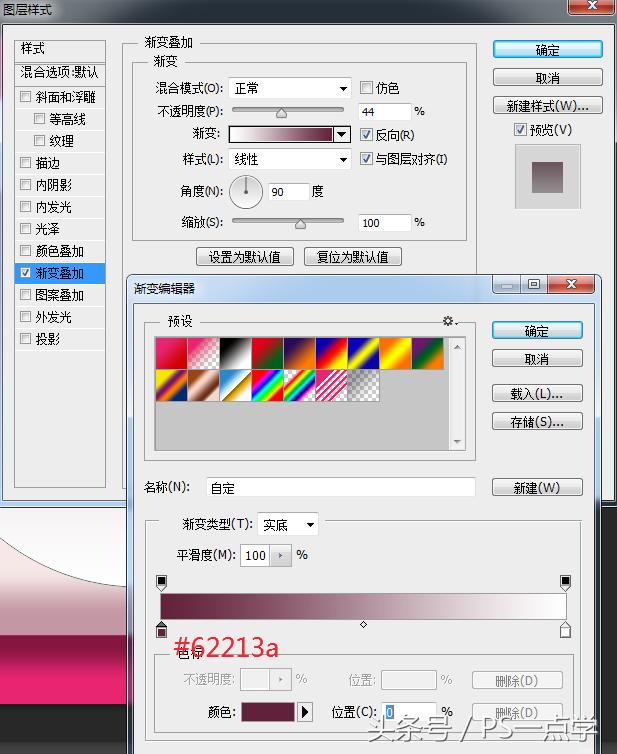Click Reset to Default (复位为默认值) button
This screenshot has height=754, width=617.
point(353,257)
